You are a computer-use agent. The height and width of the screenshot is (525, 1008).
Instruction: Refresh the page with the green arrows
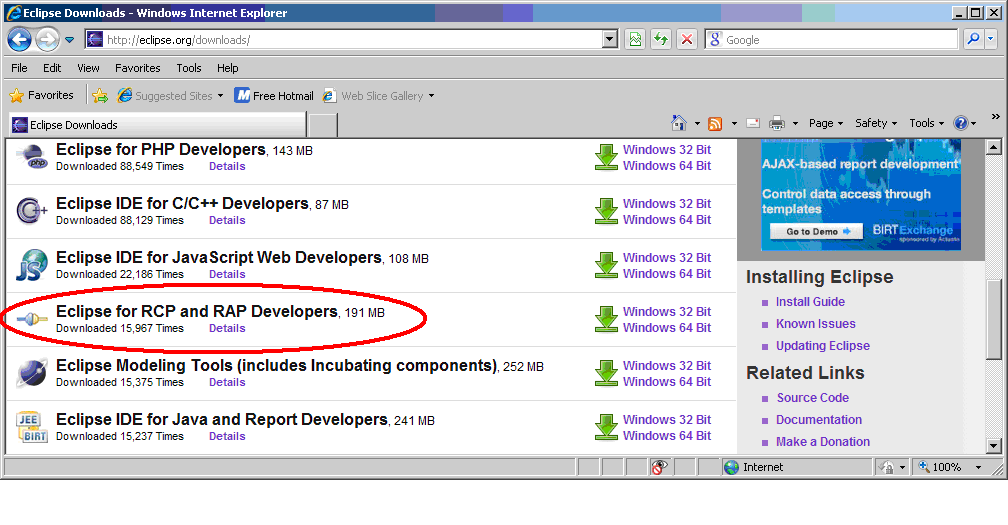[661, 40]
